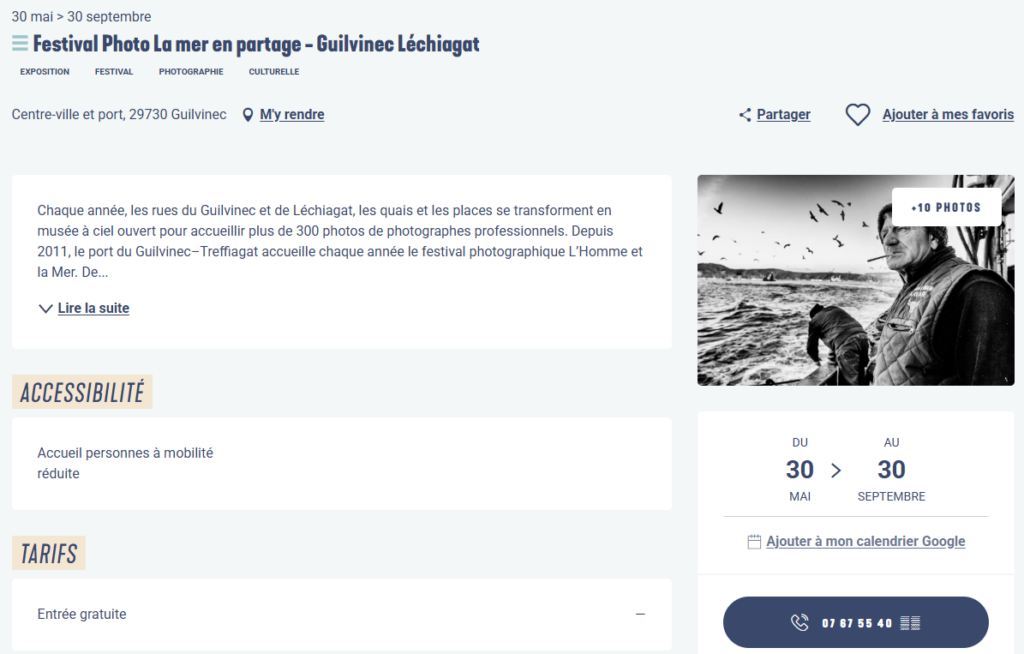The width and height of the screenshot is (1024, 654).
Task: Open the Photographie category tag
Action: (191, 72)
